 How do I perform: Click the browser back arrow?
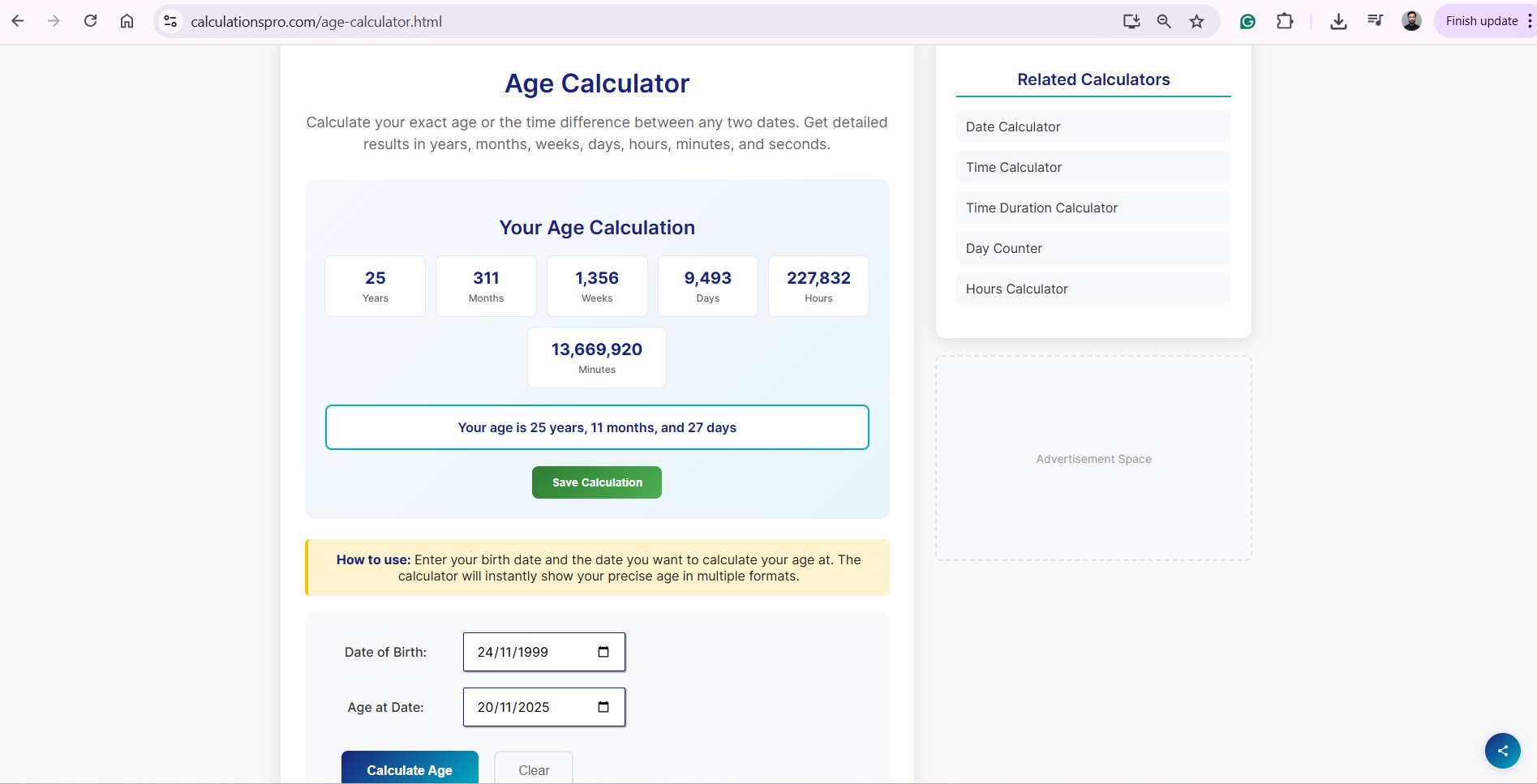[x=18, y=21]
